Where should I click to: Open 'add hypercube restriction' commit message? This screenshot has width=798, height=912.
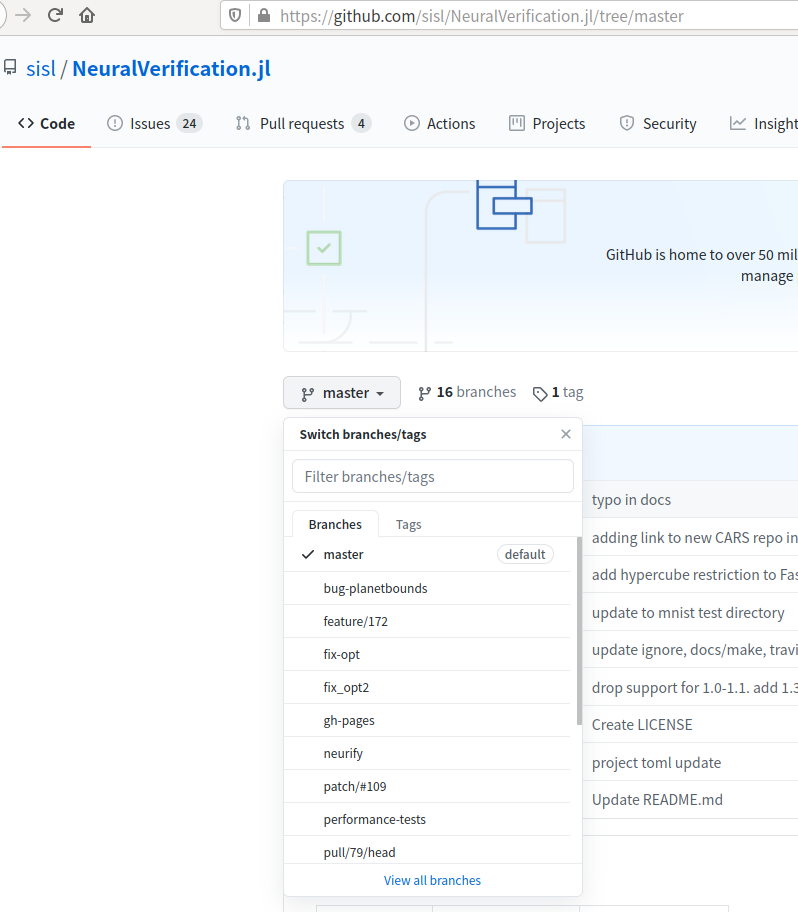coord(694,575)
